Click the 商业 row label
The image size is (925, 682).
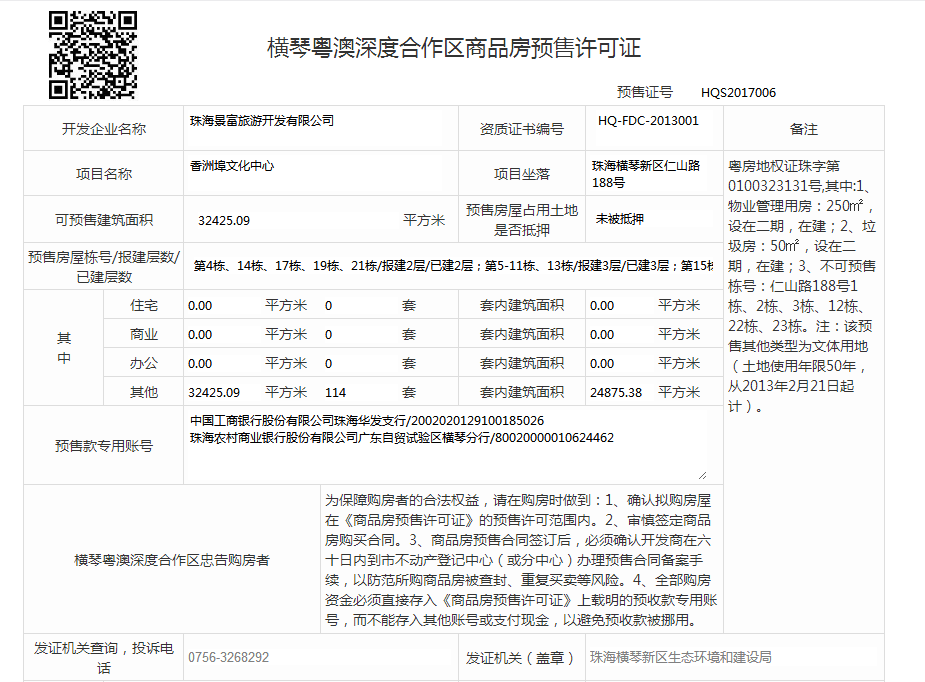pos(144,334)
